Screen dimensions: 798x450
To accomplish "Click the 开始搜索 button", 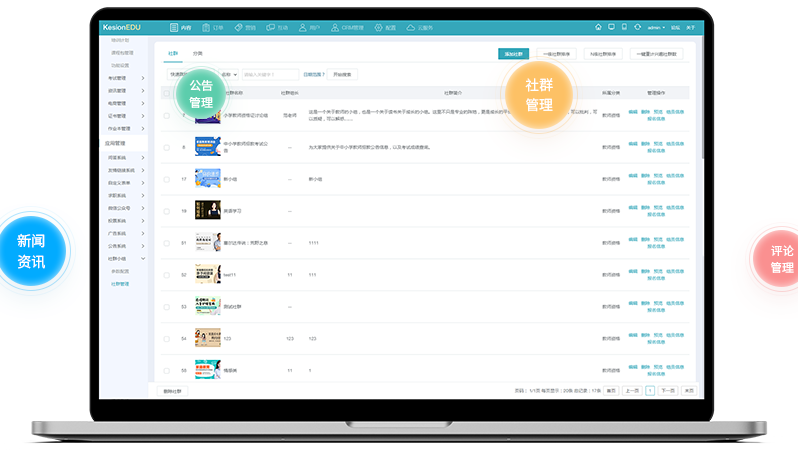I will point(342,74).
